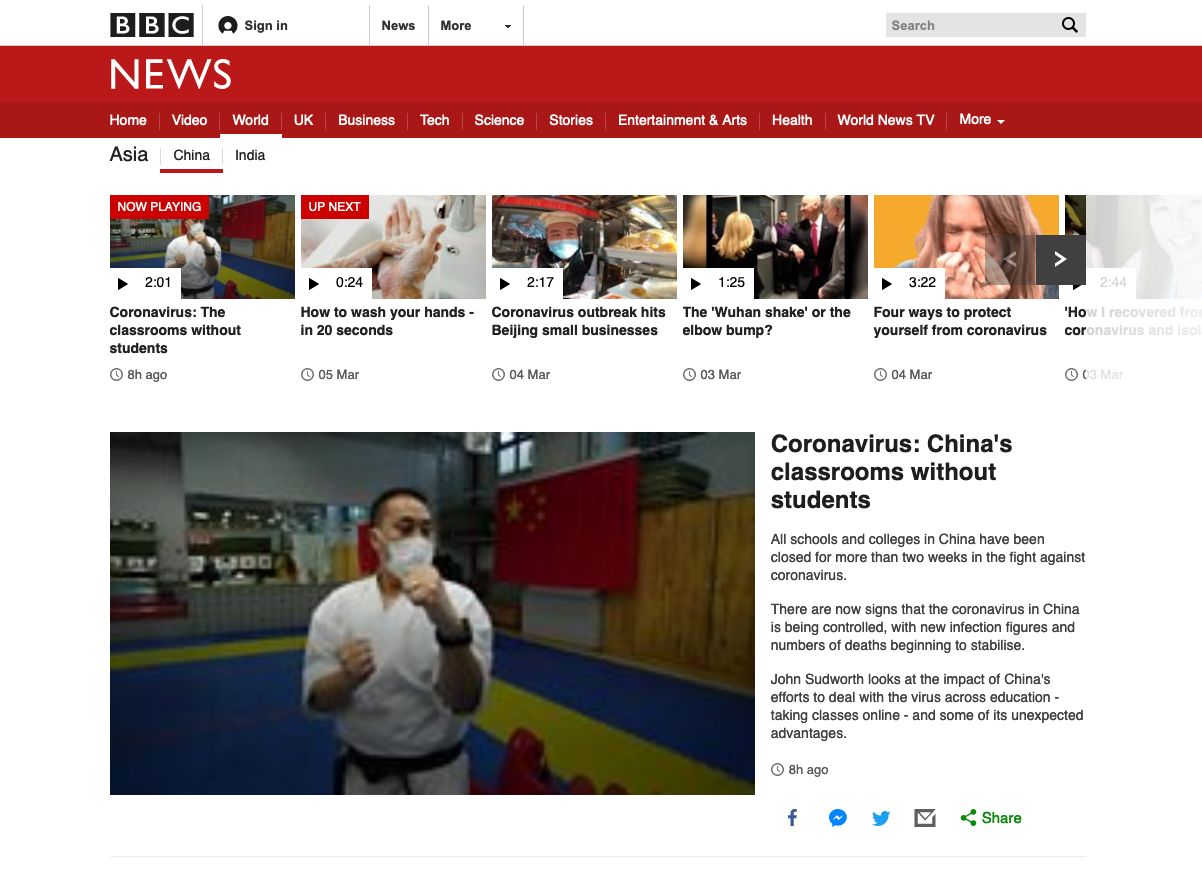This screenshot has width=1202, height=871.
Task: Select the India tab under Asia
Action: (250, 155)
